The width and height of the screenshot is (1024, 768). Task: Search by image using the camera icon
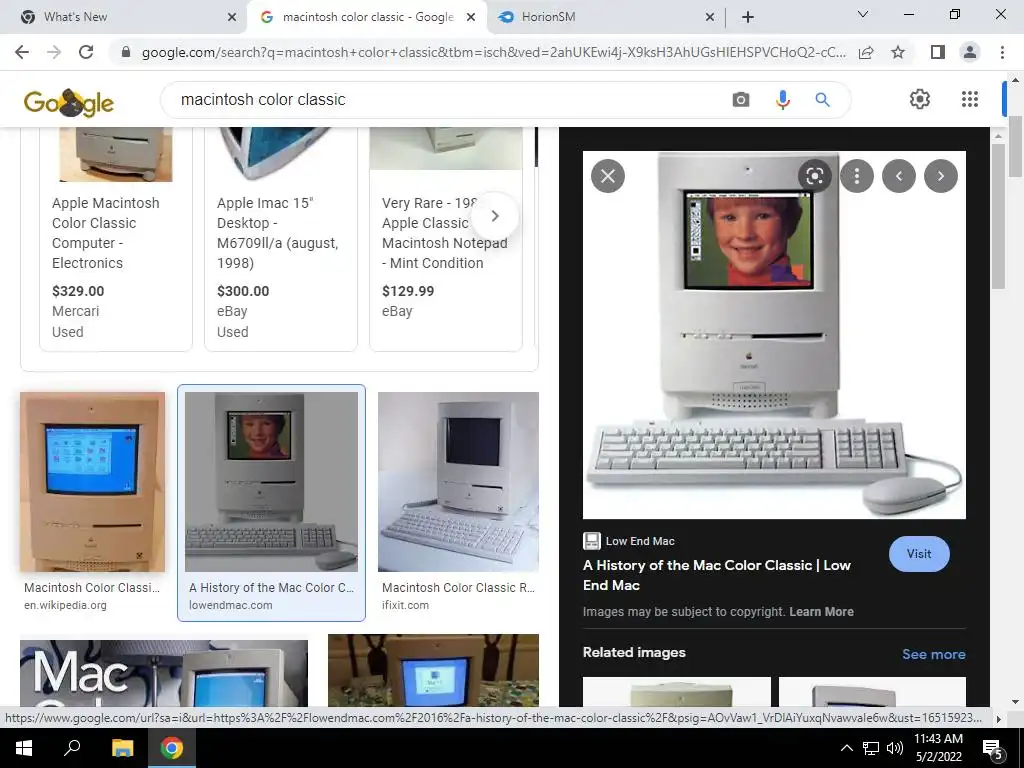click(741, 100)
